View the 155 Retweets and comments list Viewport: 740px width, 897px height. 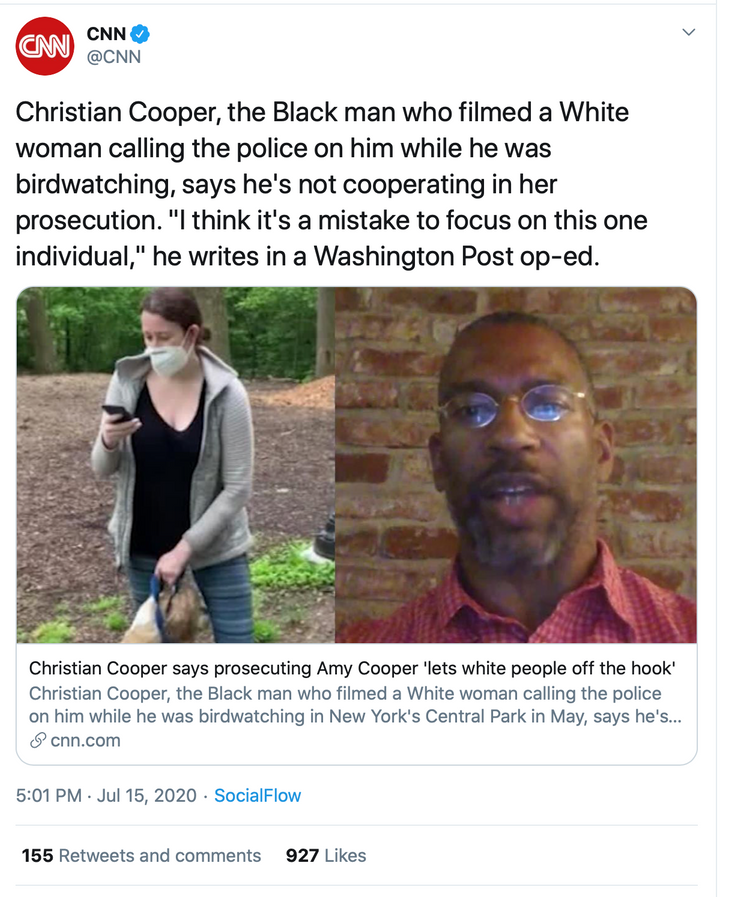[141, 856]
